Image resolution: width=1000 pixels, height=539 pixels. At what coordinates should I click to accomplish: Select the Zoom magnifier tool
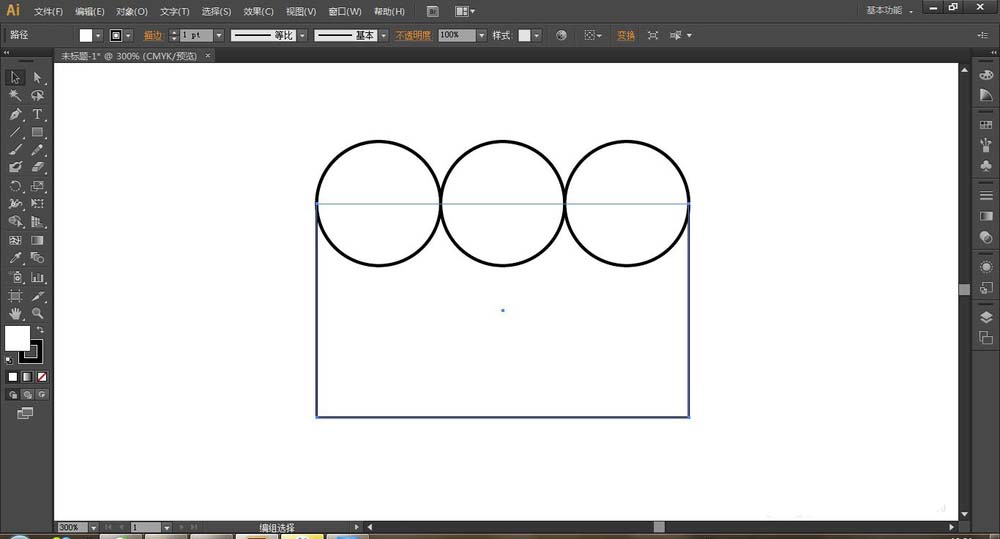coord(38,313)
